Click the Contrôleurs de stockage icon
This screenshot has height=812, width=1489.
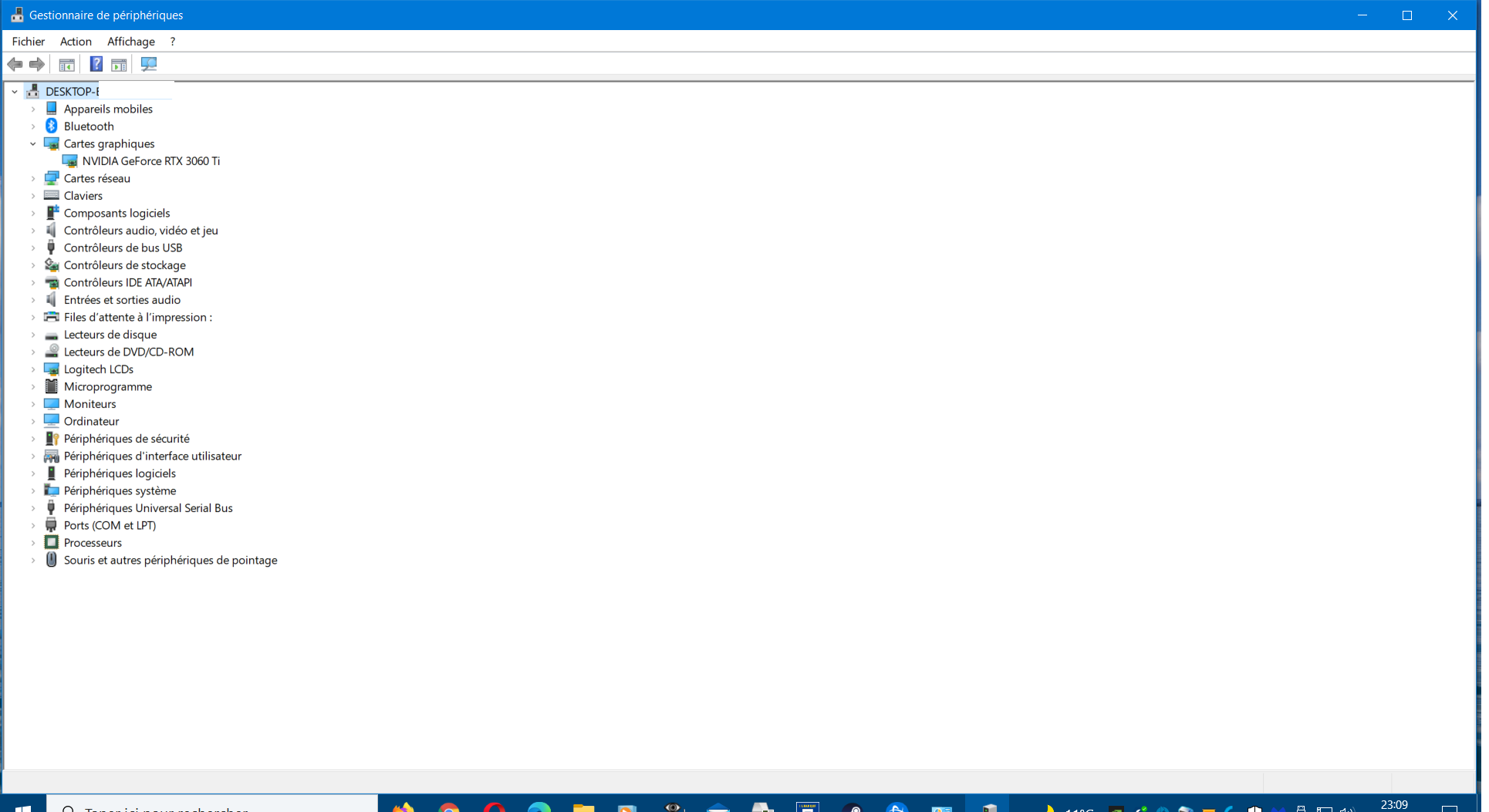tap(52, 265)
